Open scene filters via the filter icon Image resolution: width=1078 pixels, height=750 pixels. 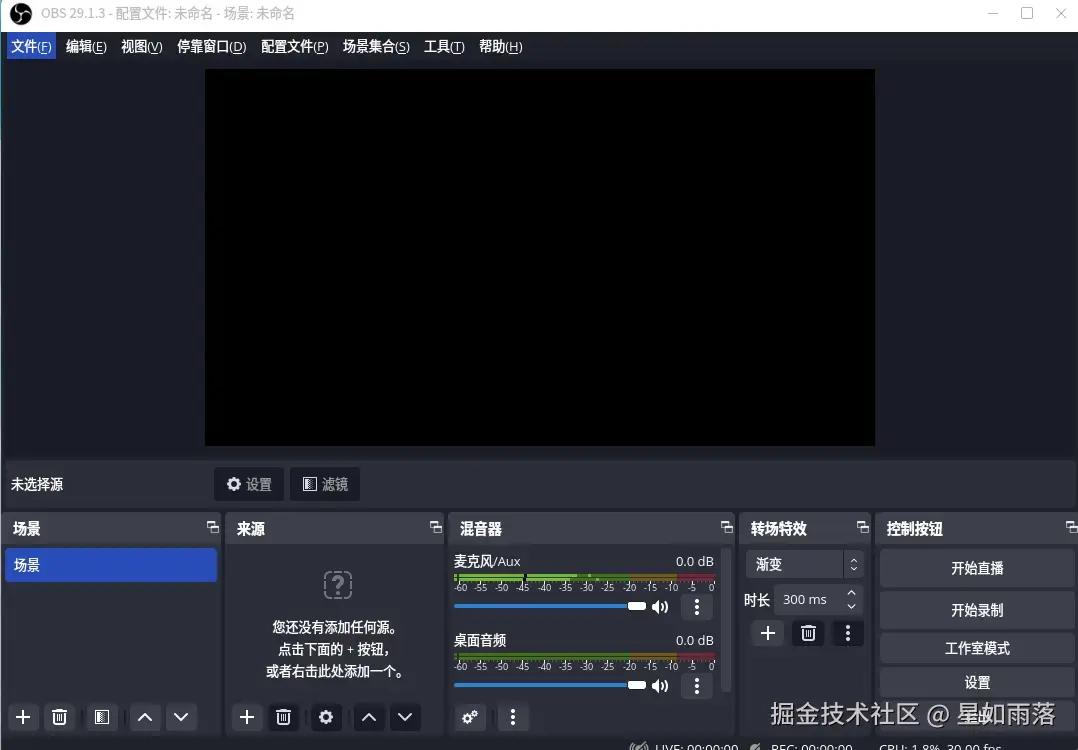(x=101, y=717)
